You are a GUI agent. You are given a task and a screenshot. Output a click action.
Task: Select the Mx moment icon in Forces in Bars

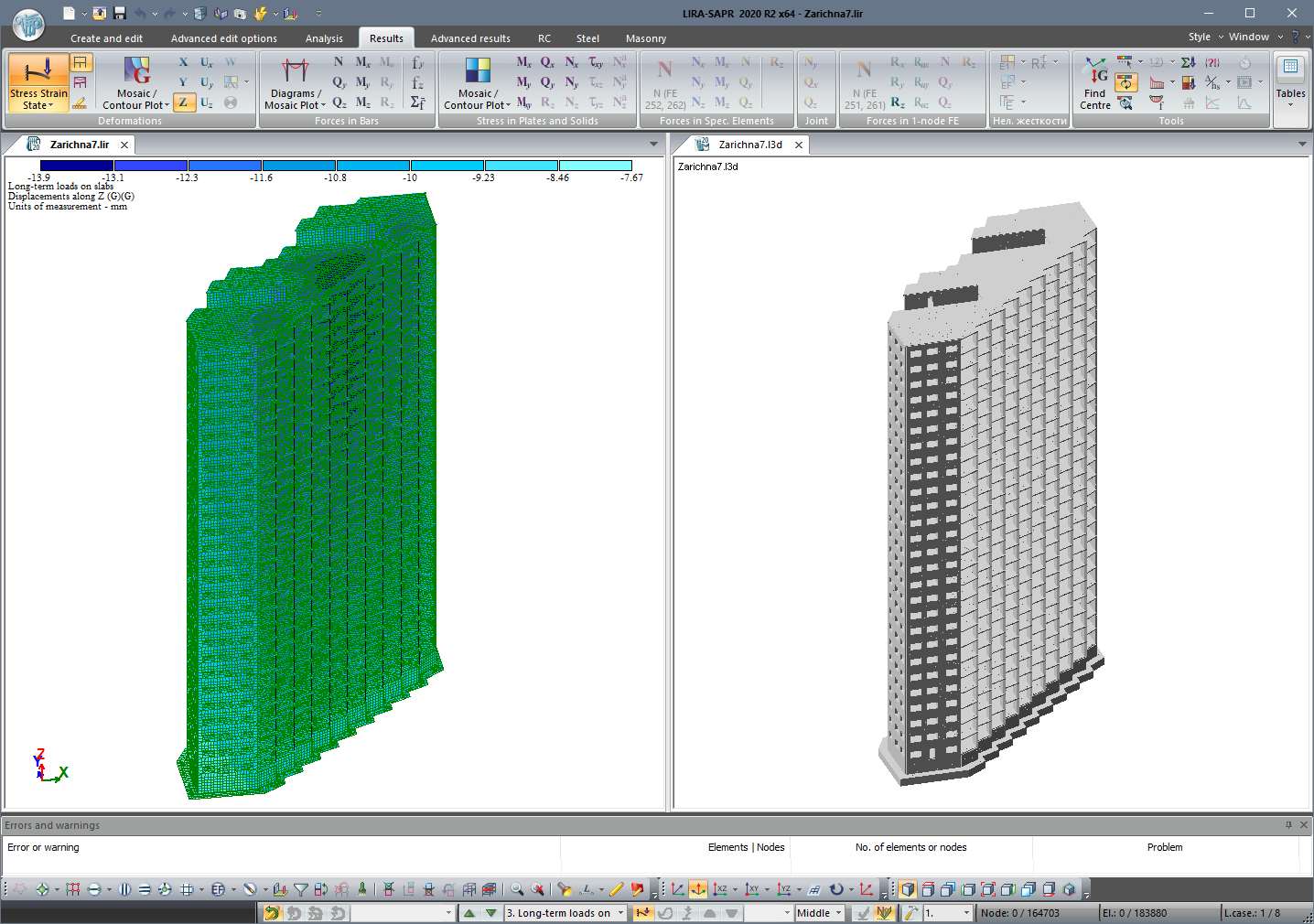(x=362, y=61)
